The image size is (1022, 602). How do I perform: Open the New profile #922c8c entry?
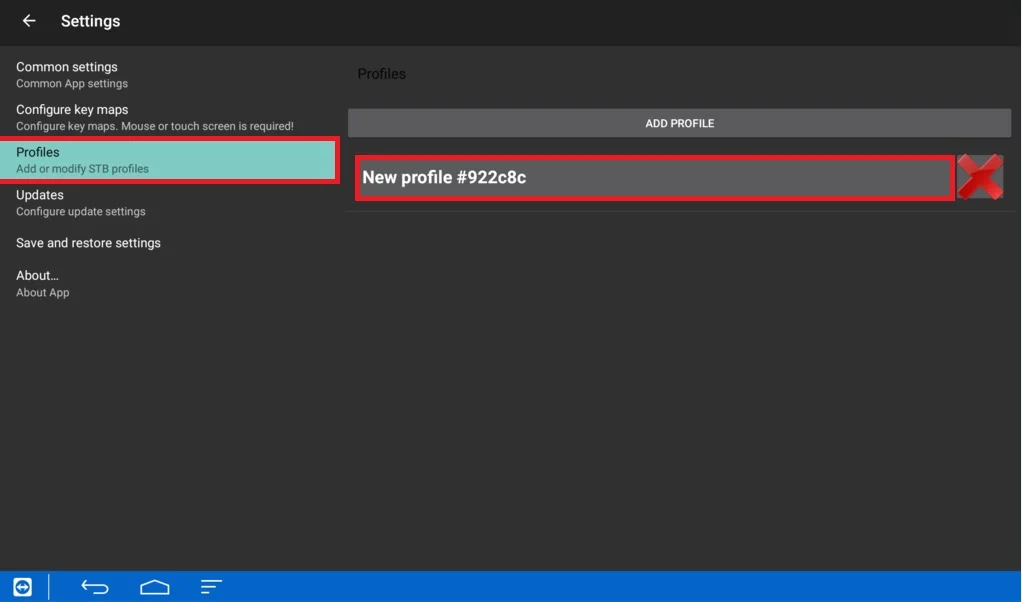pos(654,178)
